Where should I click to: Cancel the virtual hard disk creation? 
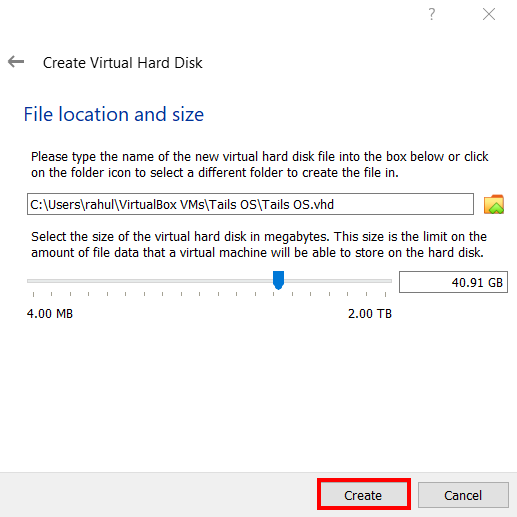(x=463, y=495)
